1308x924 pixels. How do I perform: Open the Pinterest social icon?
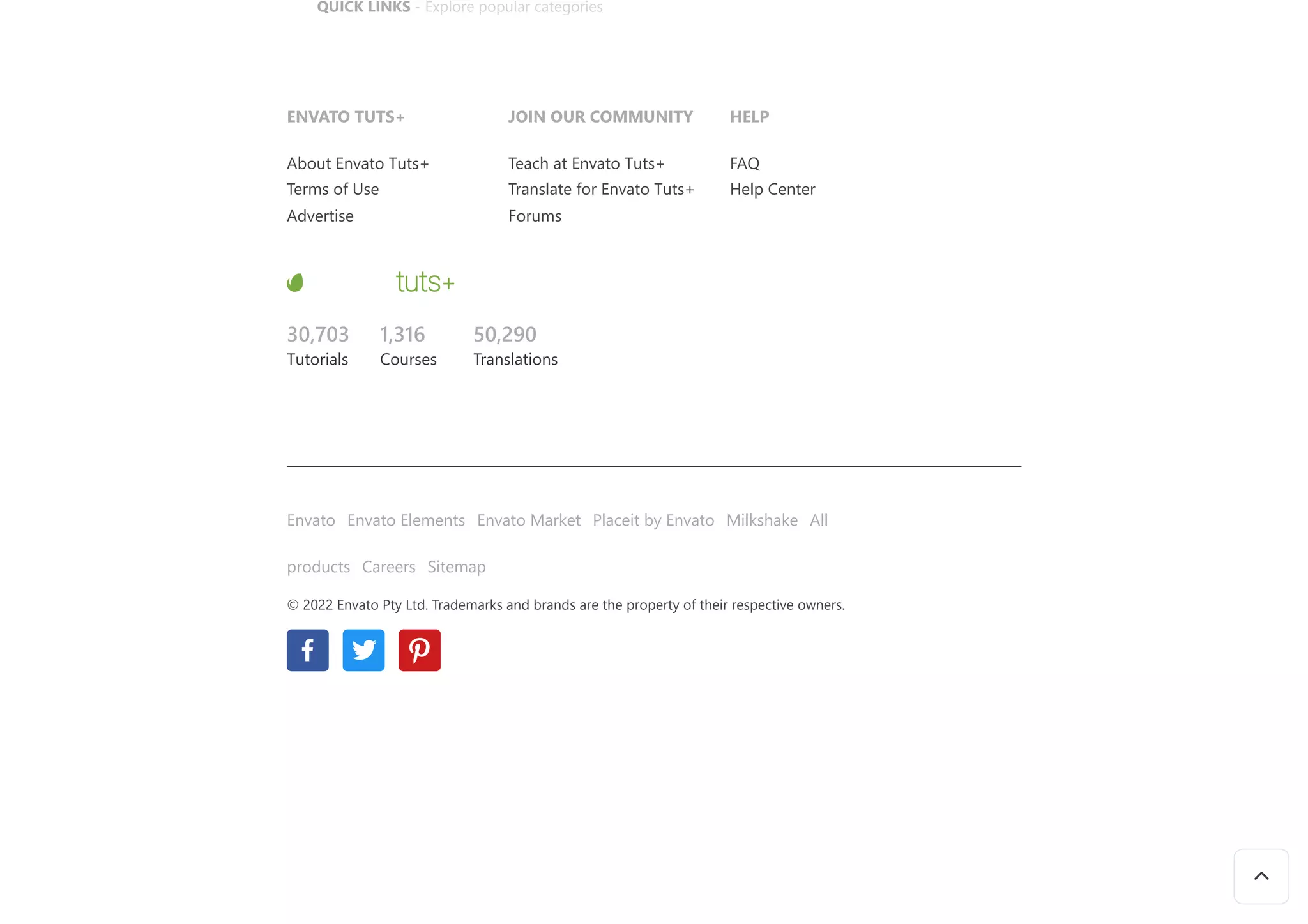coord(420,650)
